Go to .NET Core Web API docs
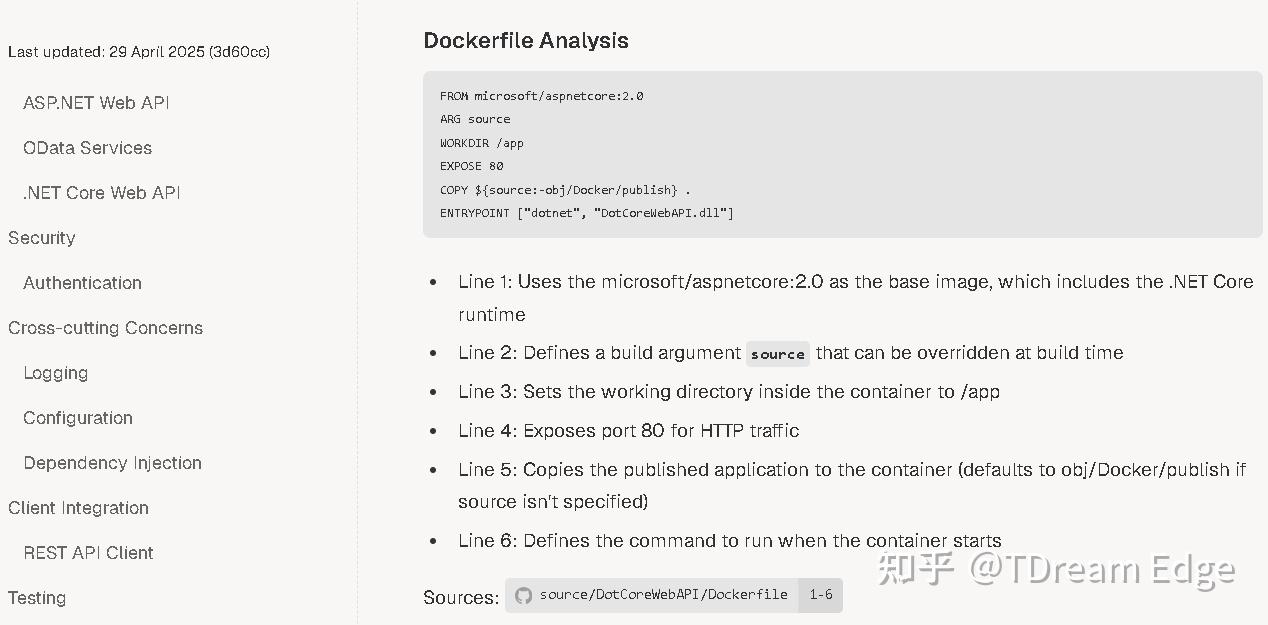This screenshot has width=1268, height=625. (100, 192)
